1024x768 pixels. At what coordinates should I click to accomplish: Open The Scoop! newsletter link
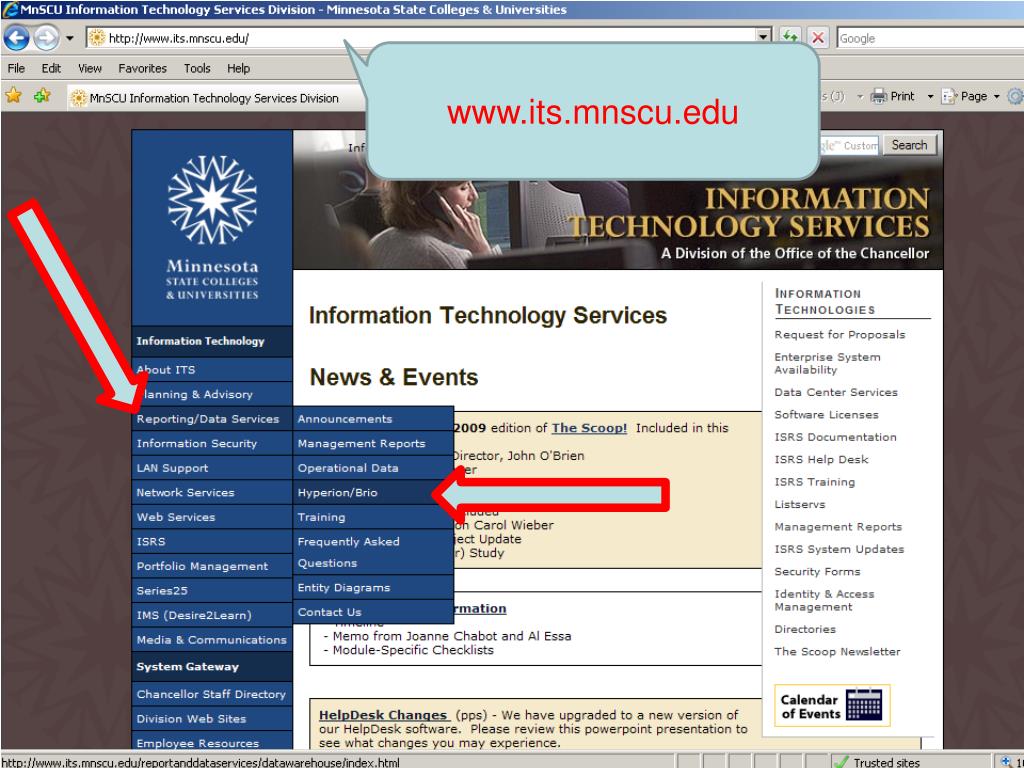click(589, 428)
